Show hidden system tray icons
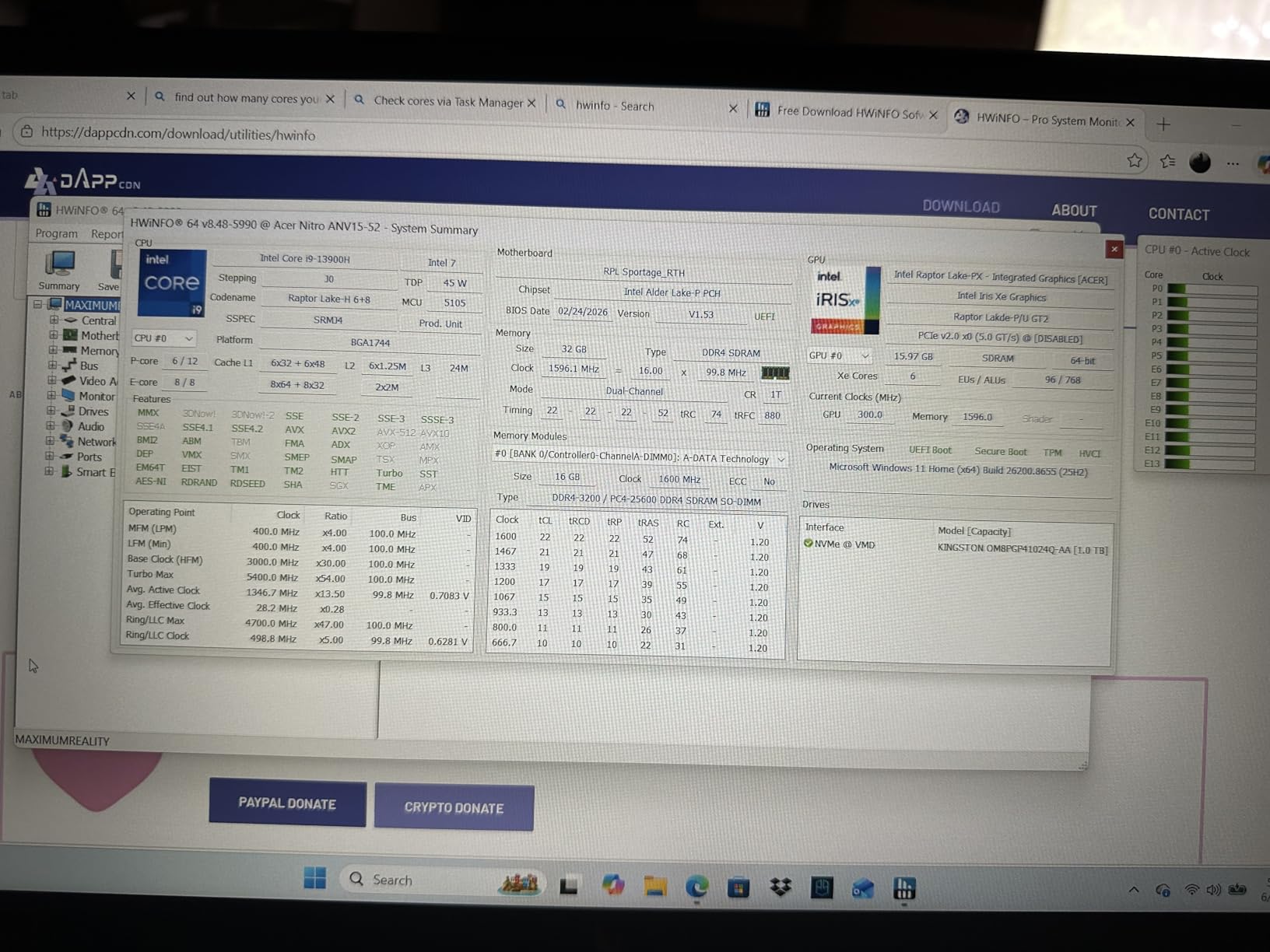This screenshot has width=1270, height=952. (x=1134, y=890)
